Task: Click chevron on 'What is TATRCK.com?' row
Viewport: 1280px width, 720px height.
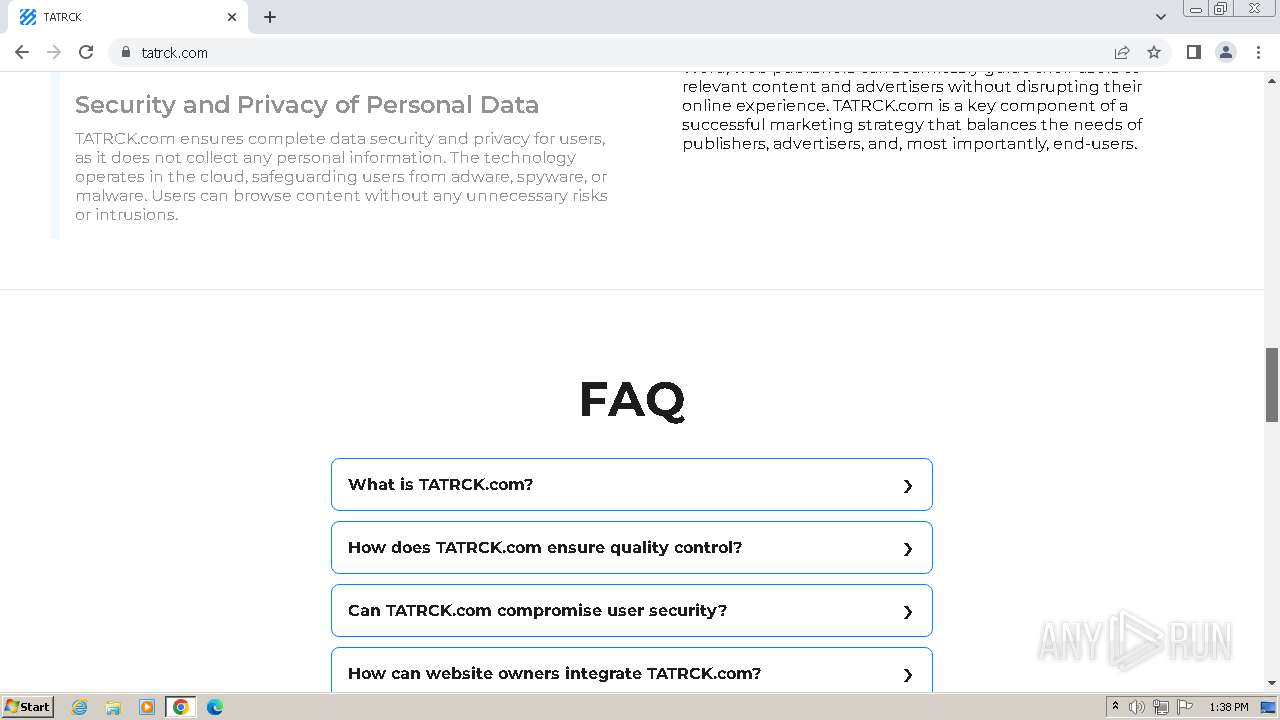Action: (908, 486)
